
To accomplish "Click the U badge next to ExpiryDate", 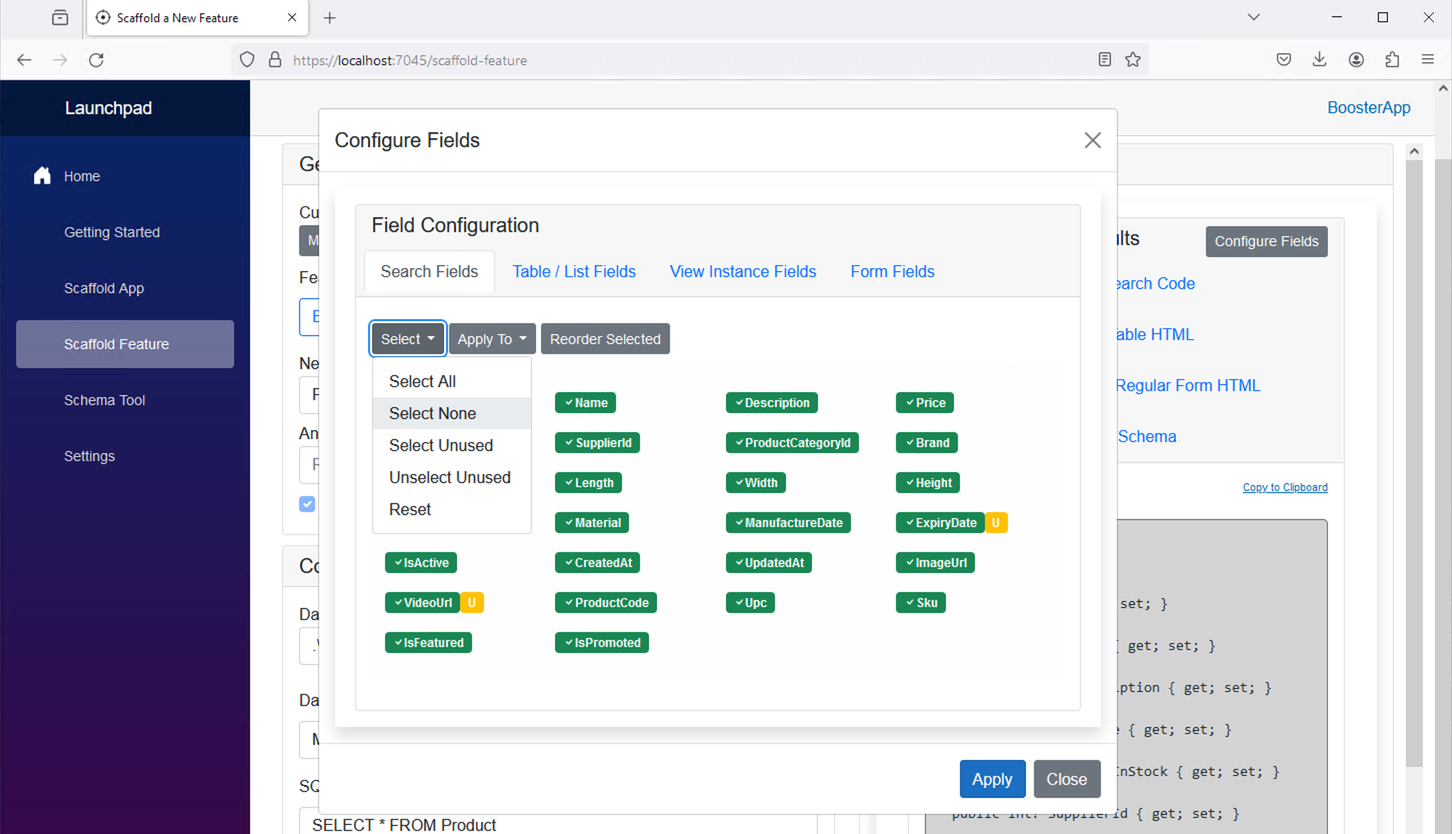I will tap(996, 523).
